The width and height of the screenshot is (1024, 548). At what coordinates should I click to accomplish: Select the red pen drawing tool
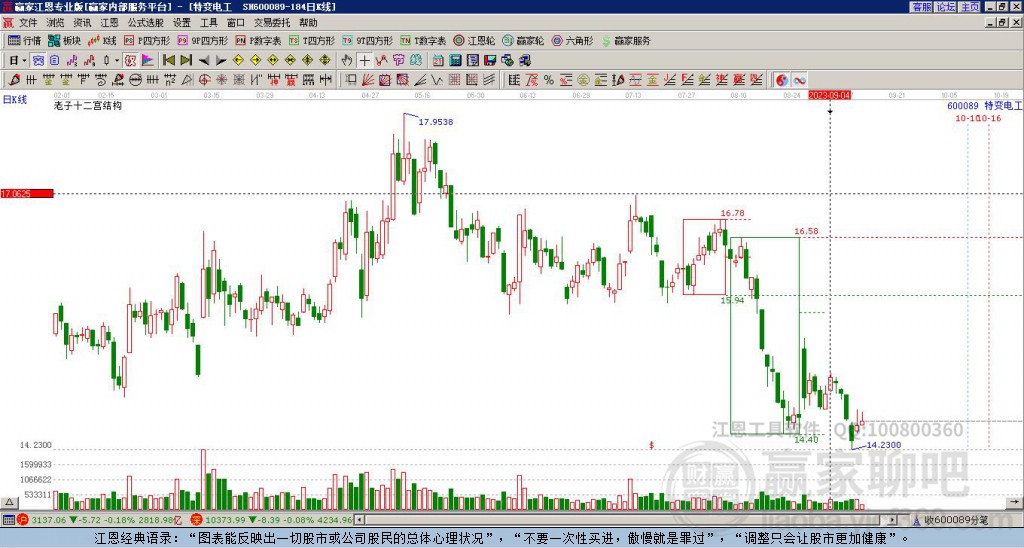14,80
